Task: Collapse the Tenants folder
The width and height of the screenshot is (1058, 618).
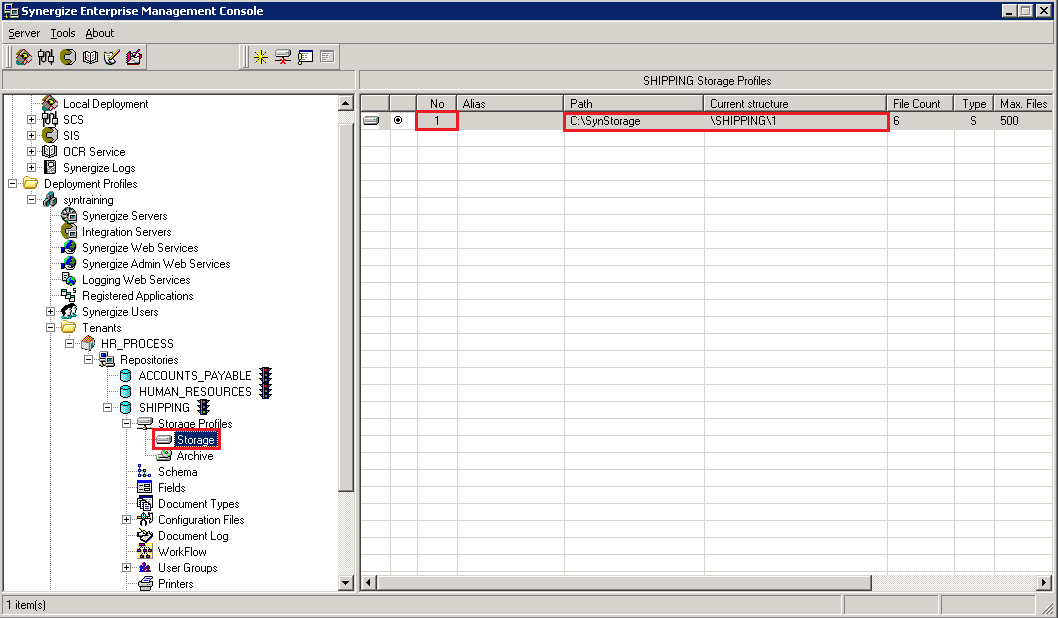Action: (50, 328)
